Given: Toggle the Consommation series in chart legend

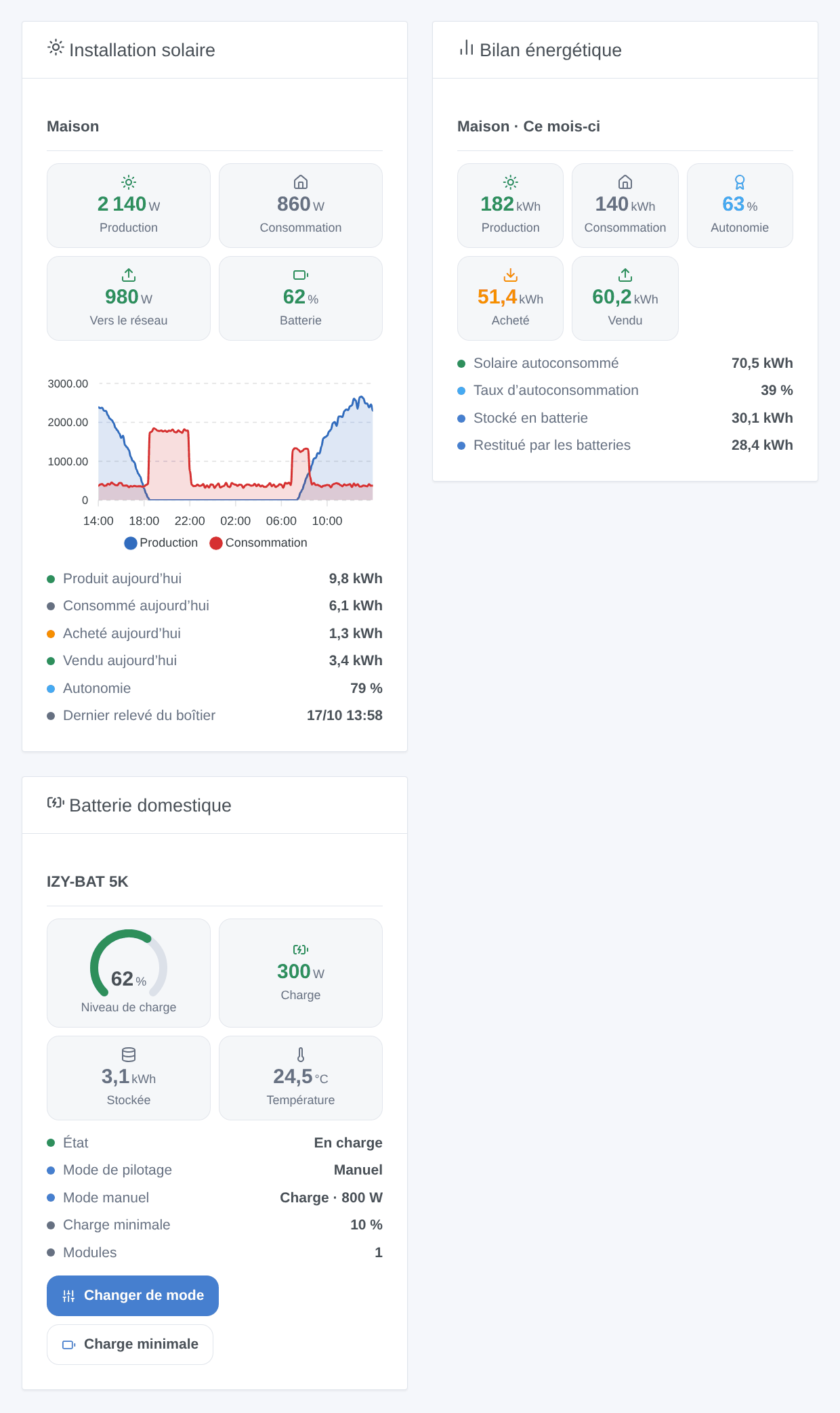Looking at the screenshot, I should 259,543.
